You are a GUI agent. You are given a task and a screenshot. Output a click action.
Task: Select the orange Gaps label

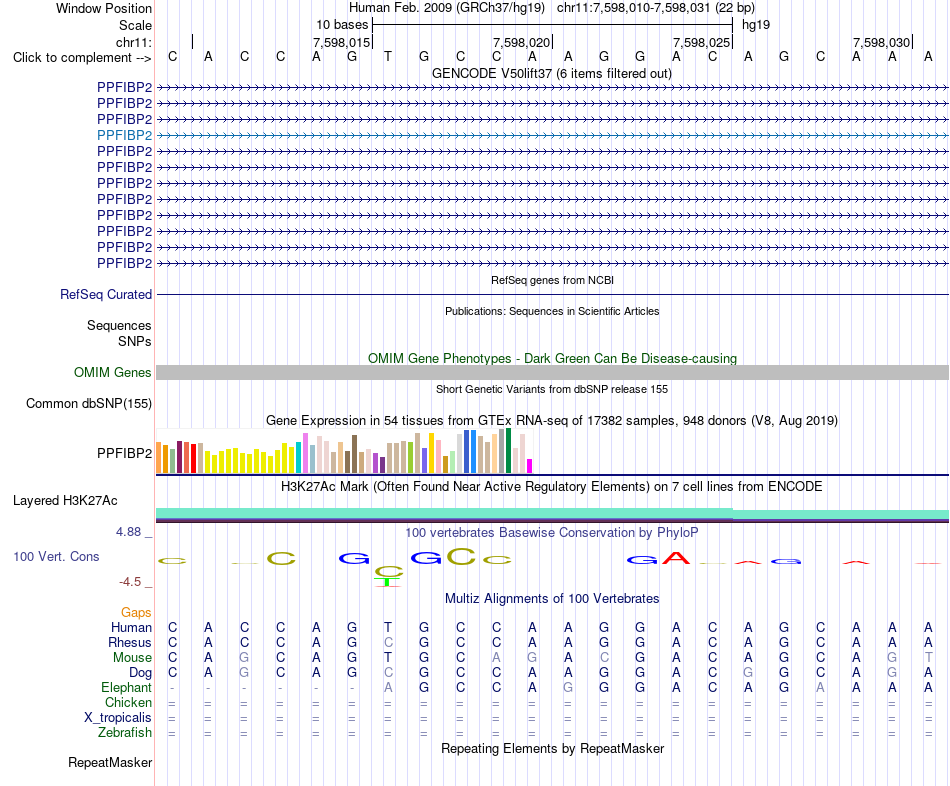coord(136,613)
